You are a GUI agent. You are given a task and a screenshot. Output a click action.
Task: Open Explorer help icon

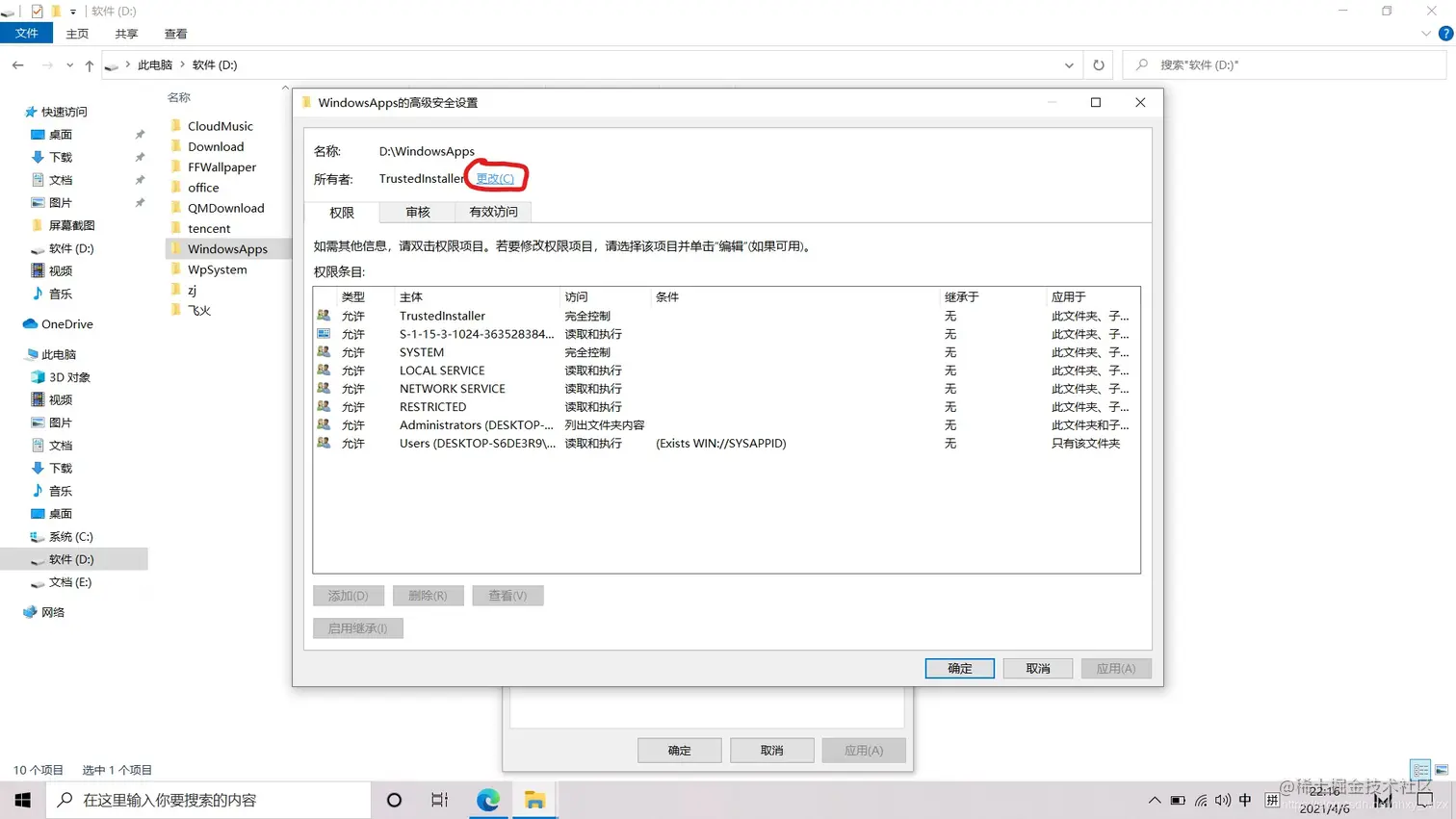tap(1445, 34)
